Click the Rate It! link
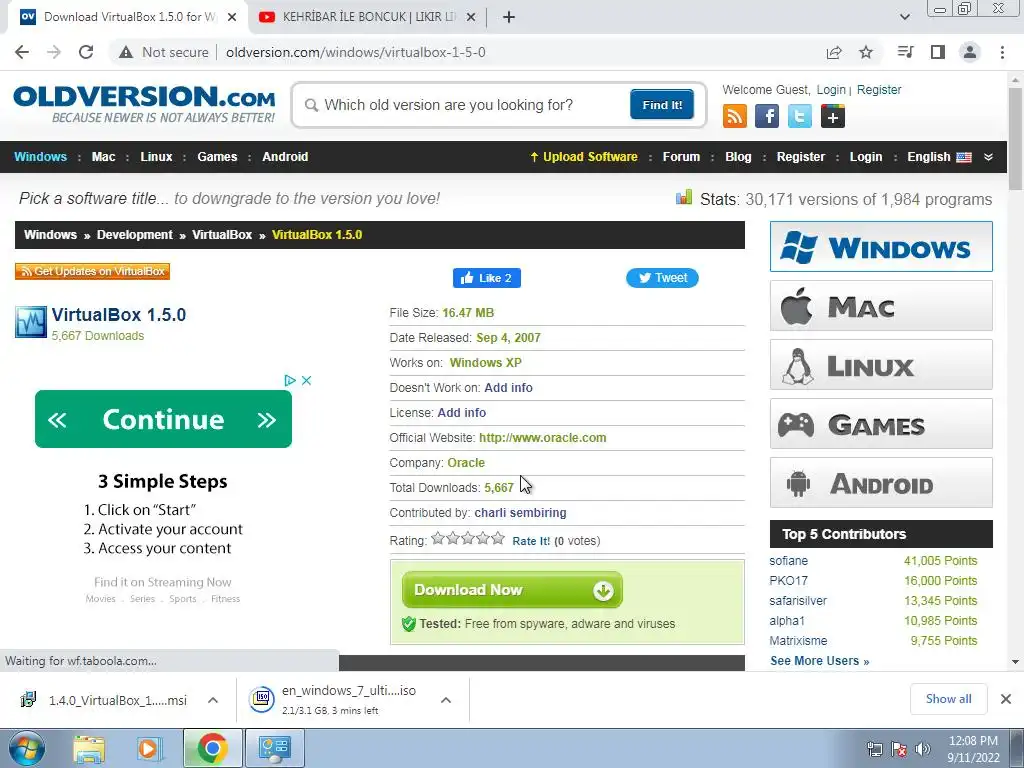Viewport: 1024px width, 768px height. click(x=531, y=541)
